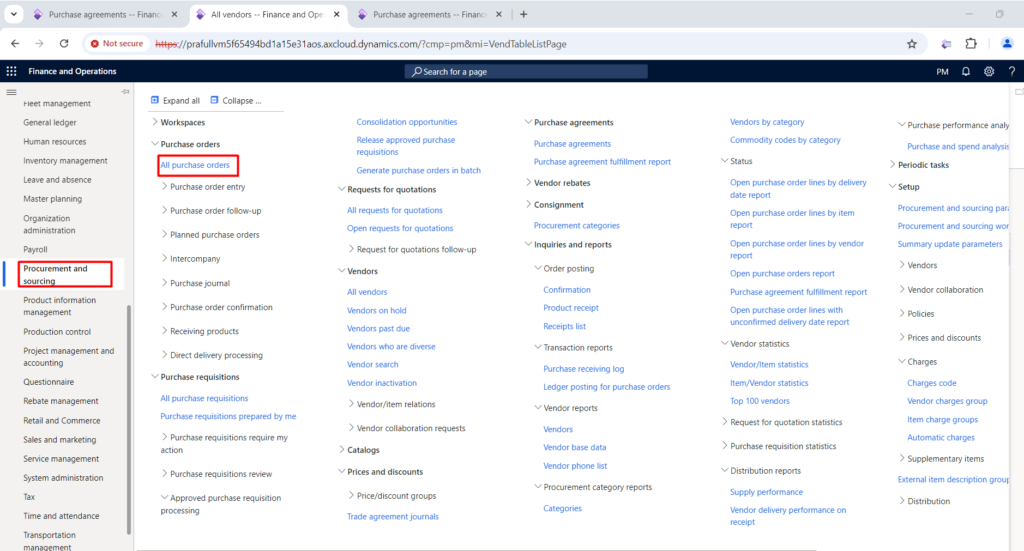Expand Purchase order entry group
Screen dimensions: 1024x551
point(164,186)
